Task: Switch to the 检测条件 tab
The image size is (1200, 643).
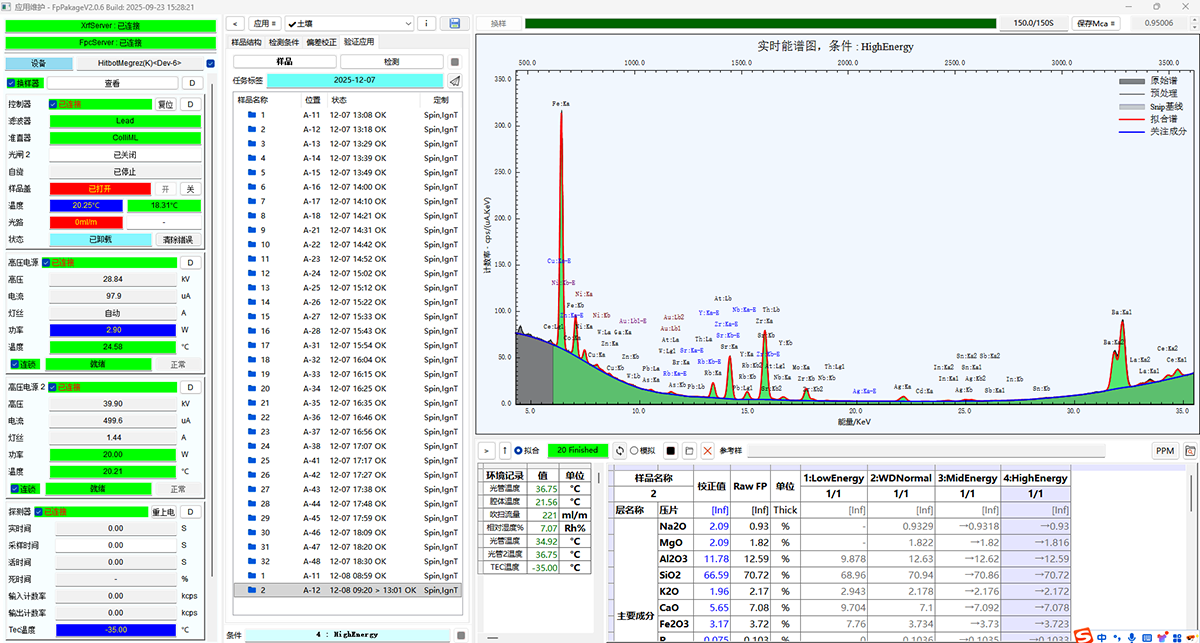Action: coord(283,43)
